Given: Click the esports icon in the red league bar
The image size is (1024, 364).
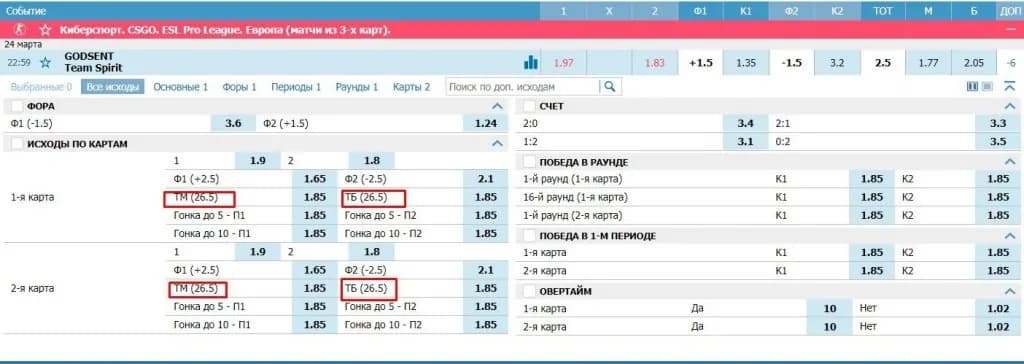Looking at the screenshot, I should 19,29.
